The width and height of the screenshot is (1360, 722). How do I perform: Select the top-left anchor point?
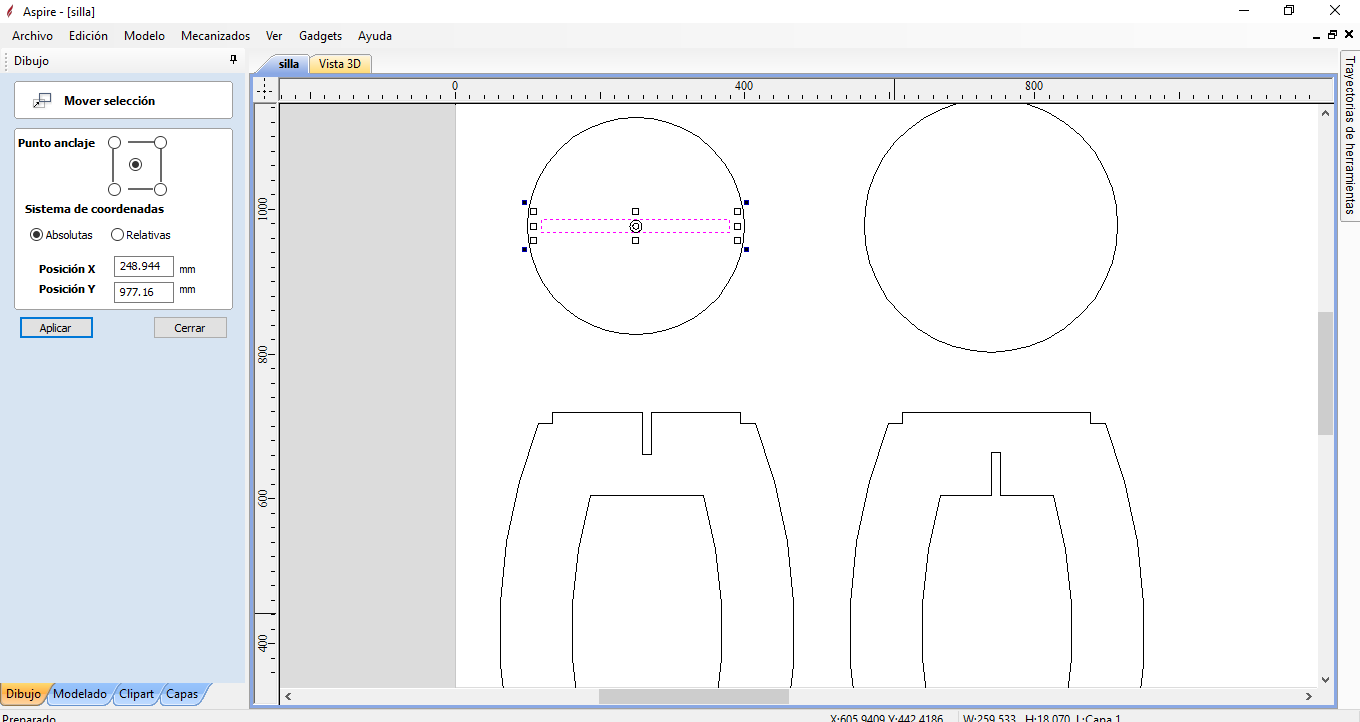(x=114, y=143)
